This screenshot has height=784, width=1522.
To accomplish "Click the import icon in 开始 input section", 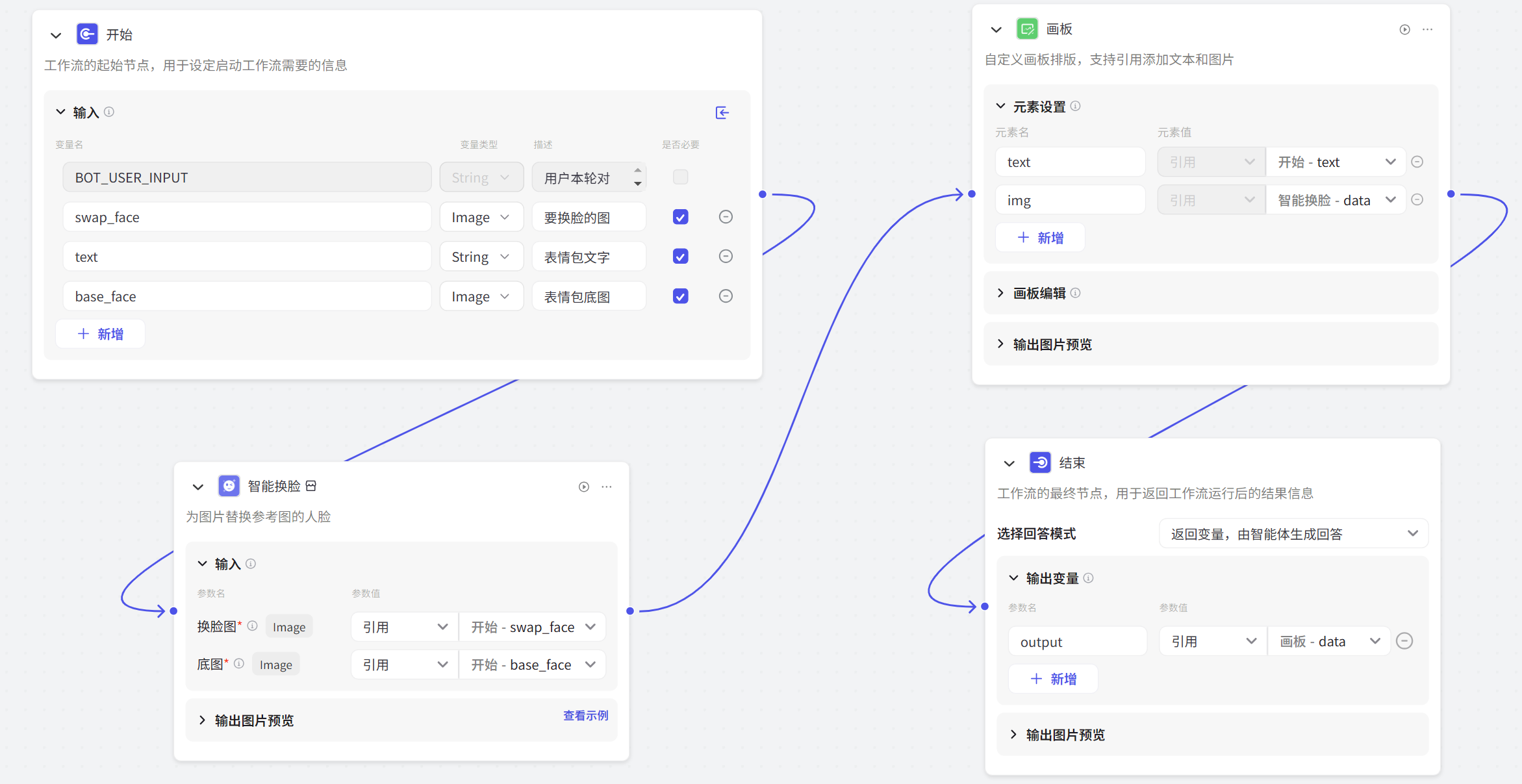I will click(722, 113).
